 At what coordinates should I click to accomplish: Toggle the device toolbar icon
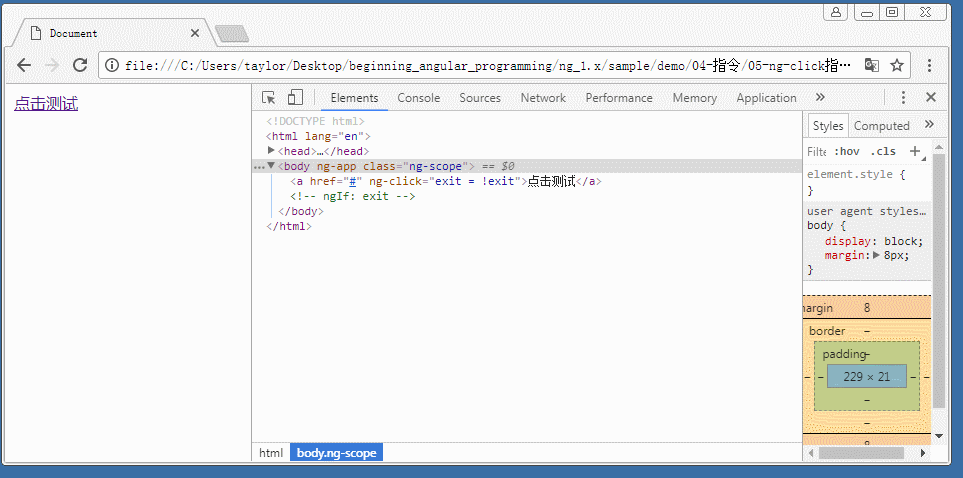295,98
